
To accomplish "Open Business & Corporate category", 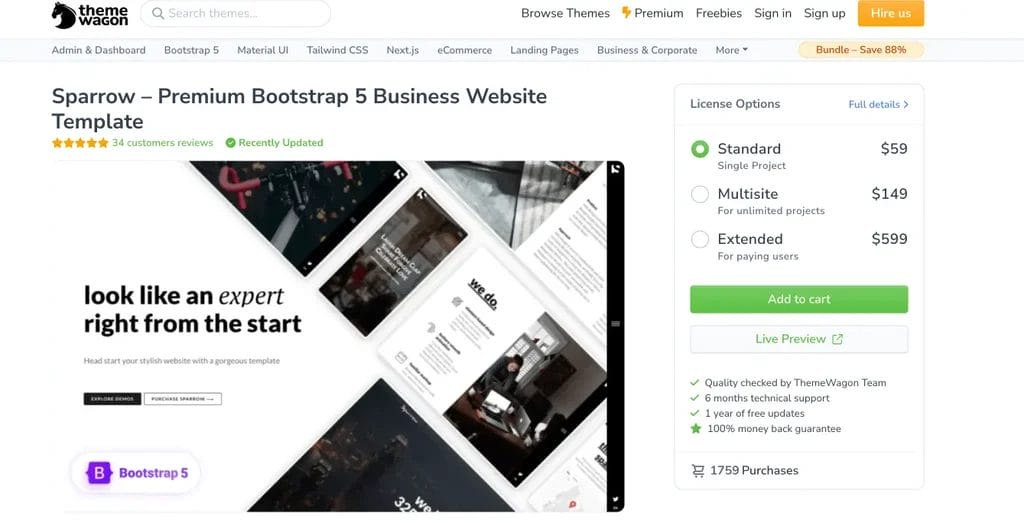I will (647, 50).
